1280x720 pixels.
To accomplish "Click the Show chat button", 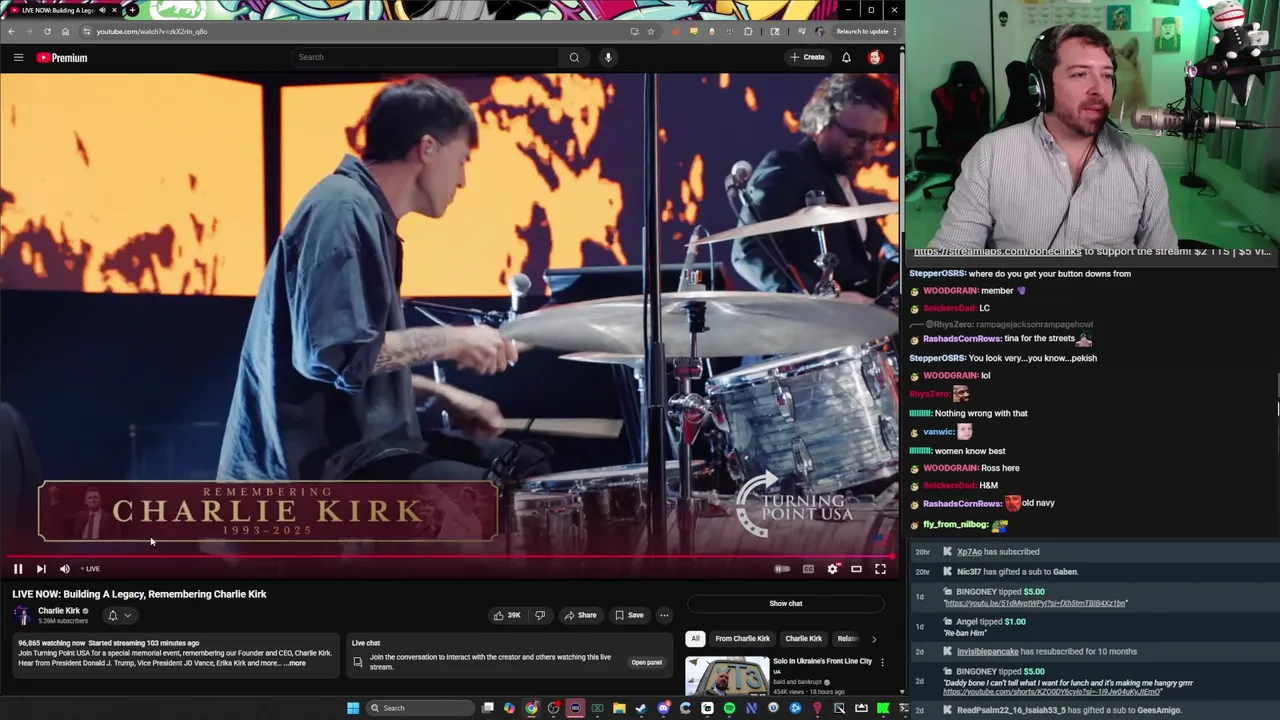I will [x=786, y=603].
